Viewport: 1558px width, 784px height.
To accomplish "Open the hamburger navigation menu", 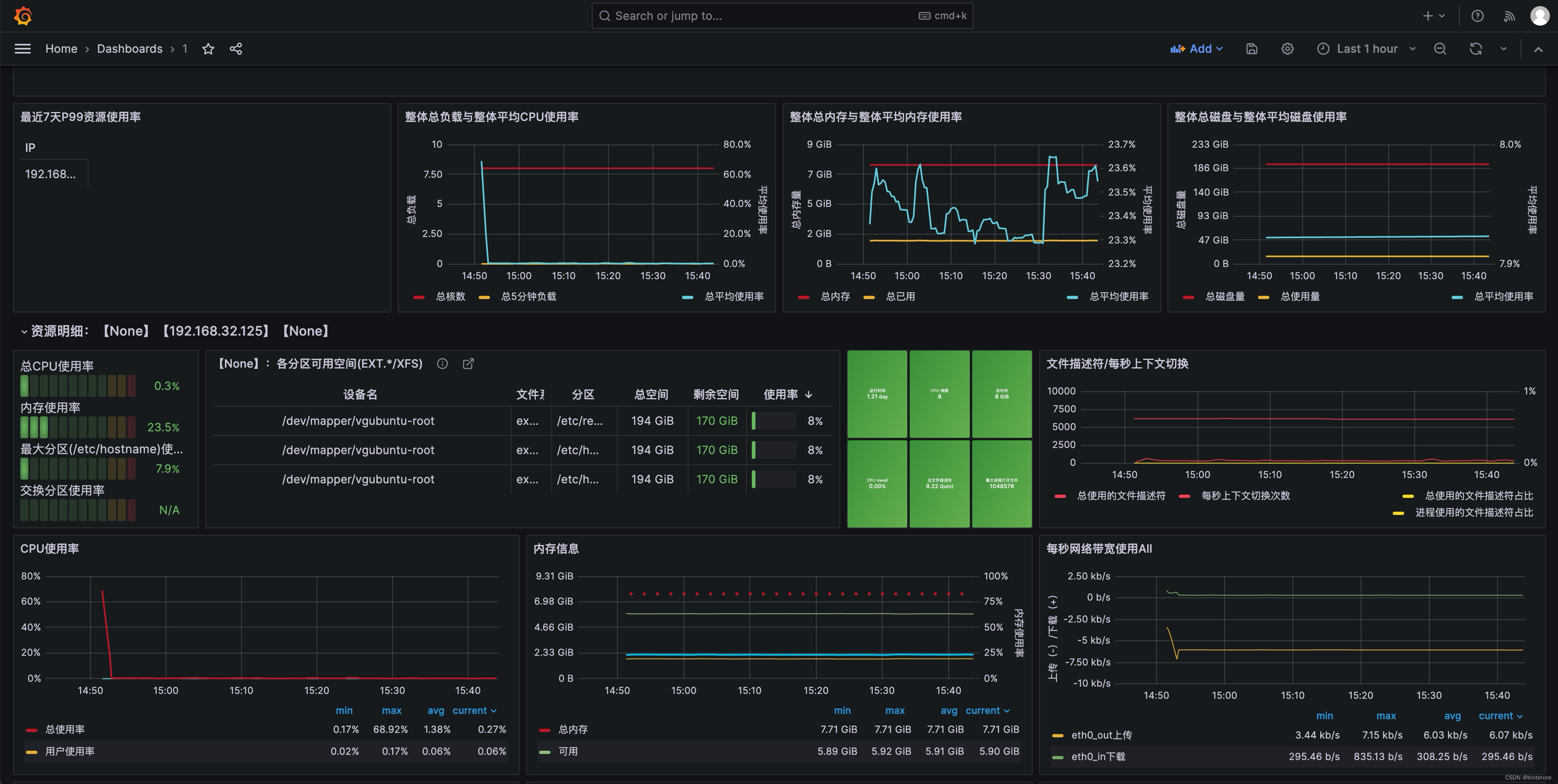I will (x=22, y=49).
